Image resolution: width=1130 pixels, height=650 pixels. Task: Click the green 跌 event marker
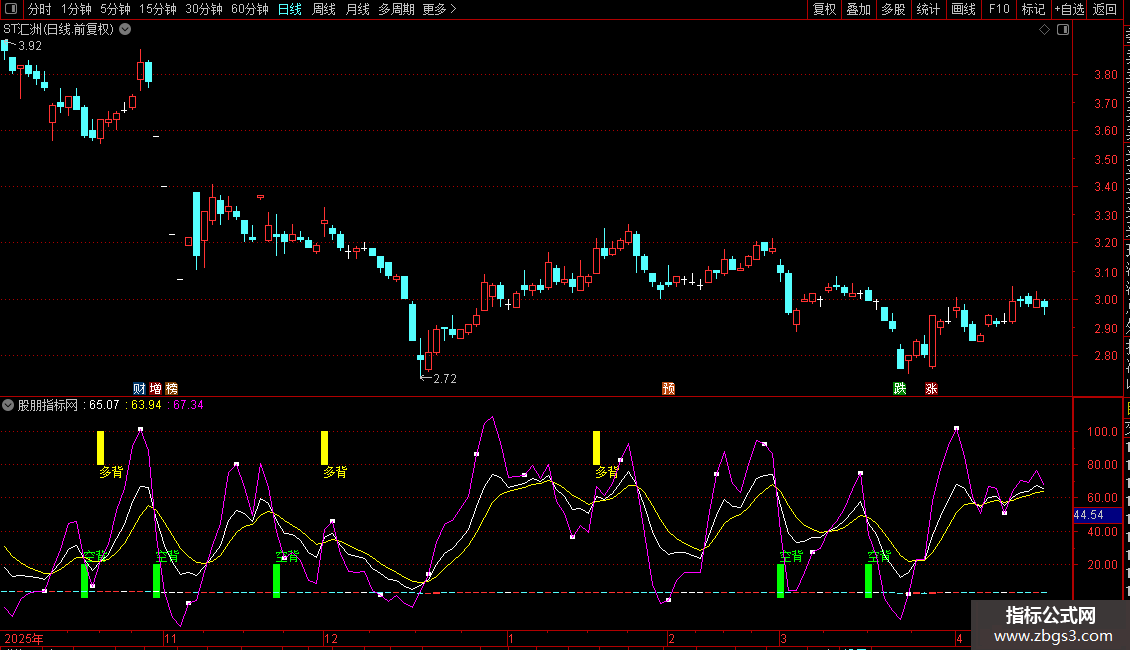pyautogui.click(x=900, y=388)
